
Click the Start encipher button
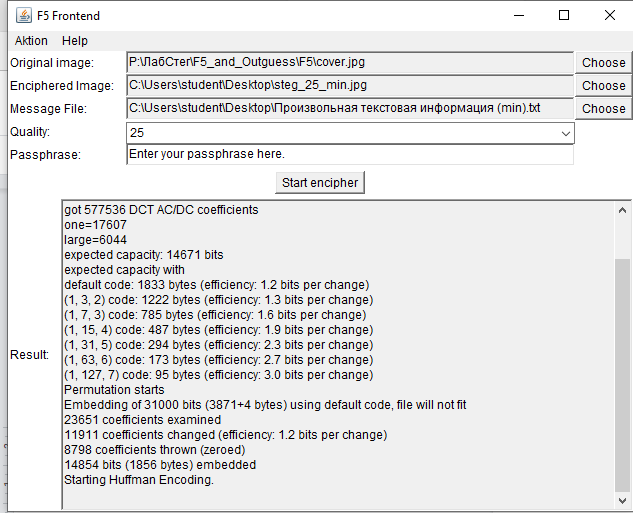(x=320, y=183)
